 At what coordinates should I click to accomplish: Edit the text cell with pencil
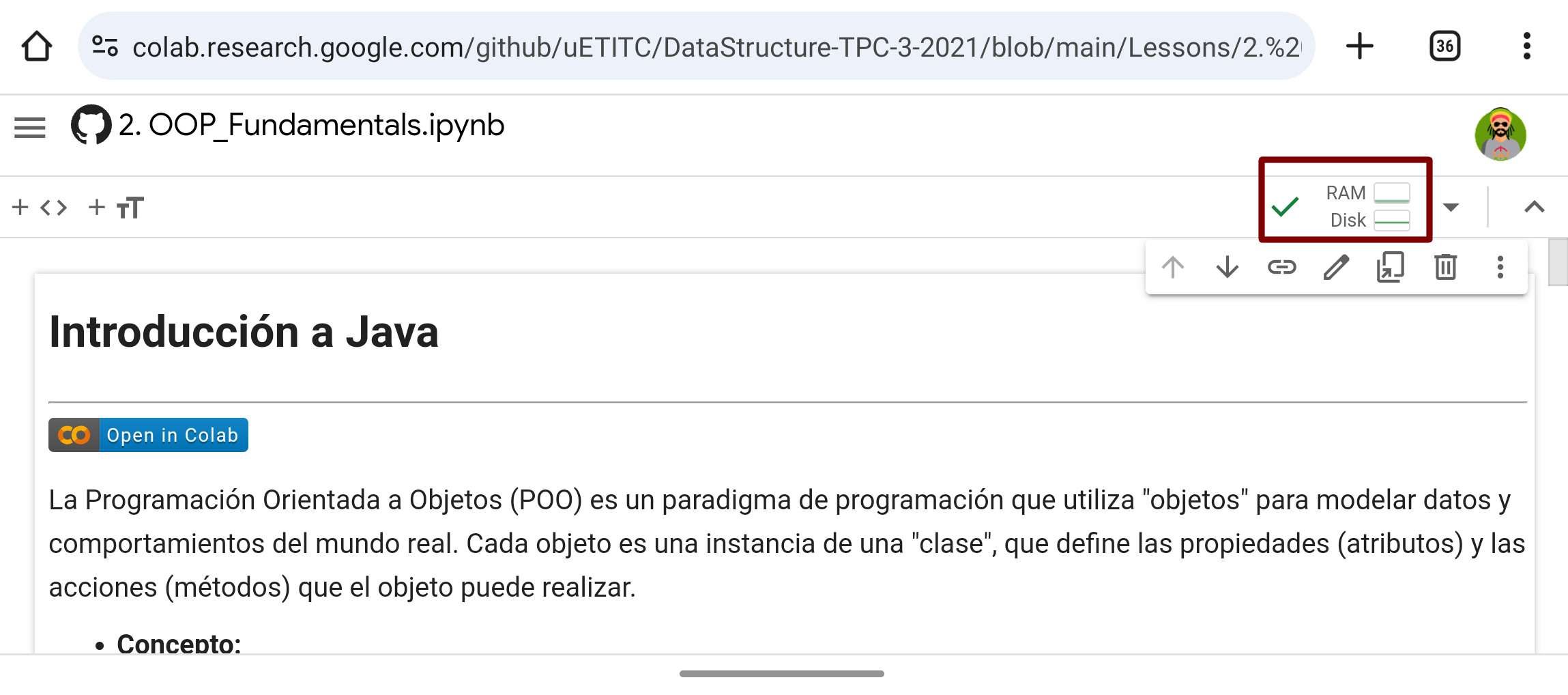coord(1336,267)
